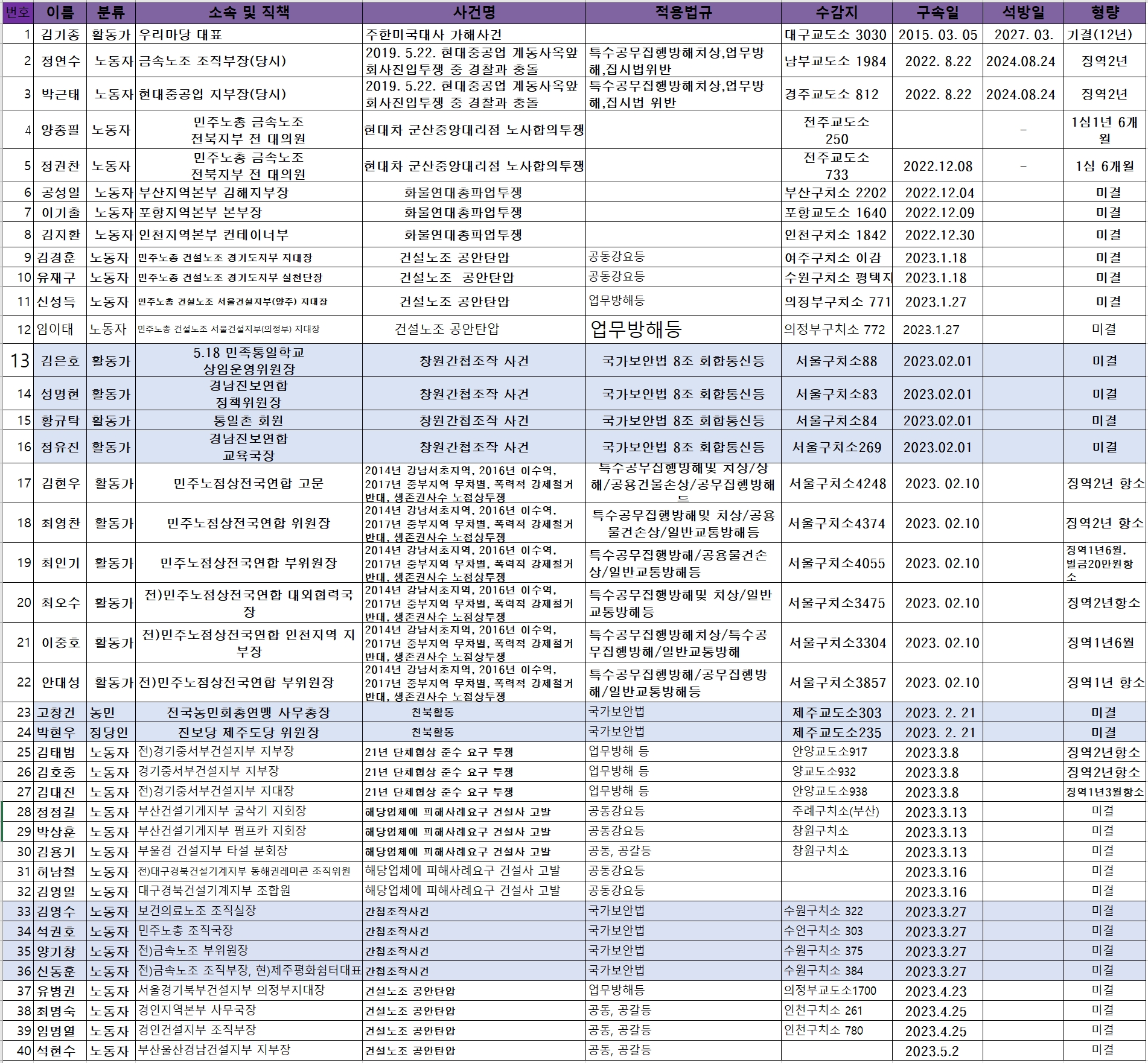Click the 통일촌 회원 affiliation cell
Screen dimensions: 1148x1063
pos(248,420)
